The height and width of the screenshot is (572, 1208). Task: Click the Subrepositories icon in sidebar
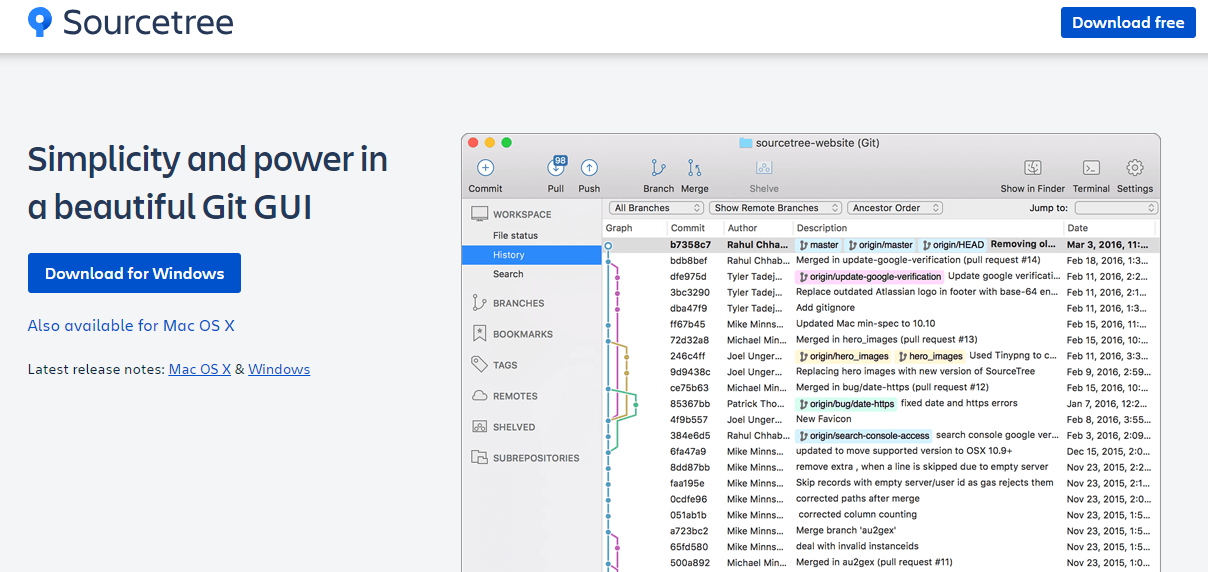(479, 458)
